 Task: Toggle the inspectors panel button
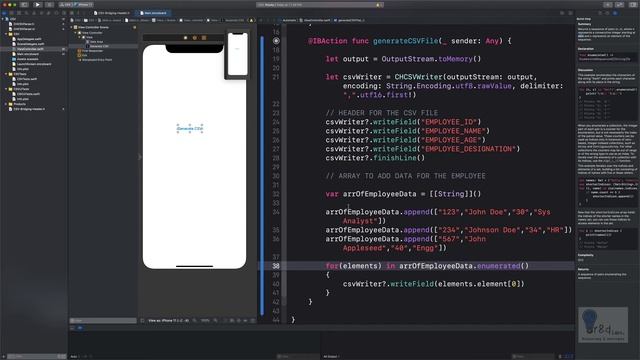[x=633, y=4]
